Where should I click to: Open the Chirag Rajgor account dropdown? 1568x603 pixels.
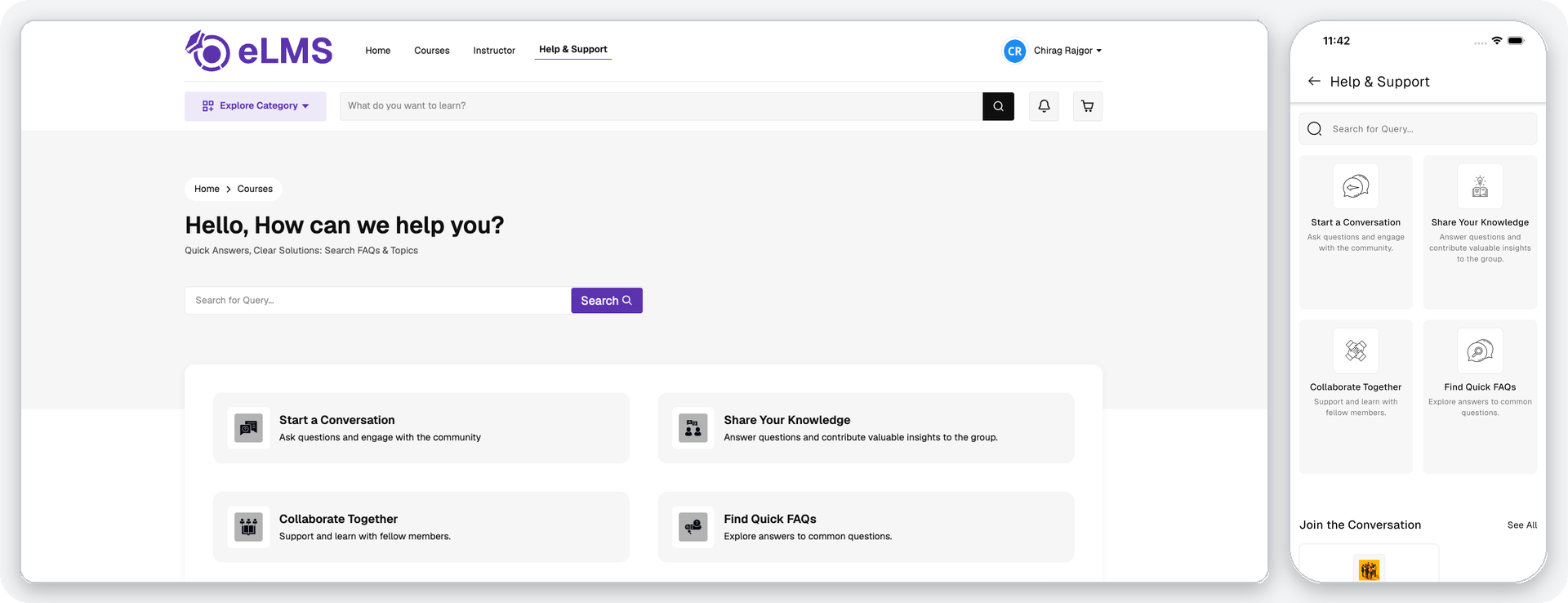point(1068,51)
